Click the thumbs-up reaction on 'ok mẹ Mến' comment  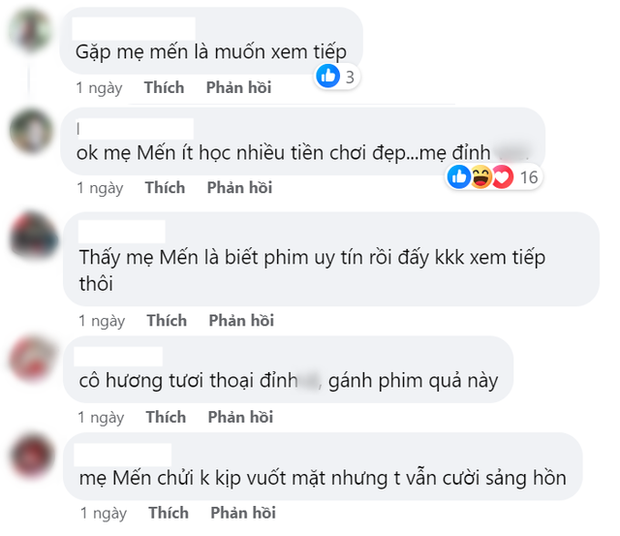[459, 177]
